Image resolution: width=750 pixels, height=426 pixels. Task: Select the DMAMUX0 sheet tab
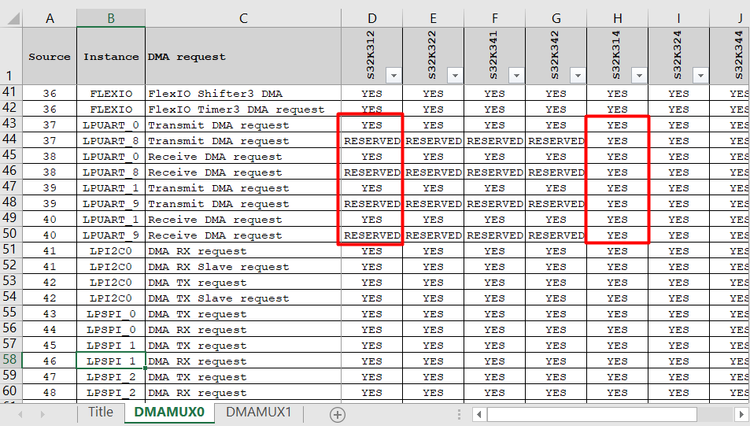point(169,412)
